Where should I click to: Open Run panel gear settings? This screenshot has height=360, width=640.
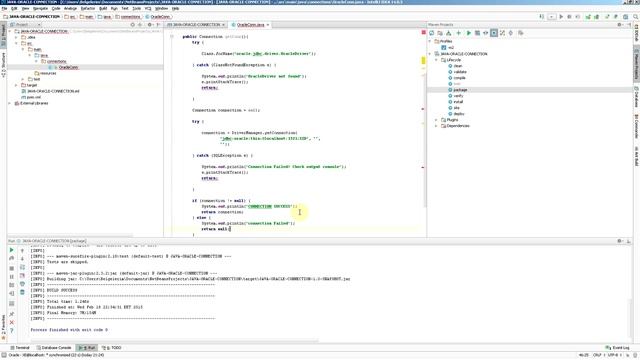[x=620, y=241]
